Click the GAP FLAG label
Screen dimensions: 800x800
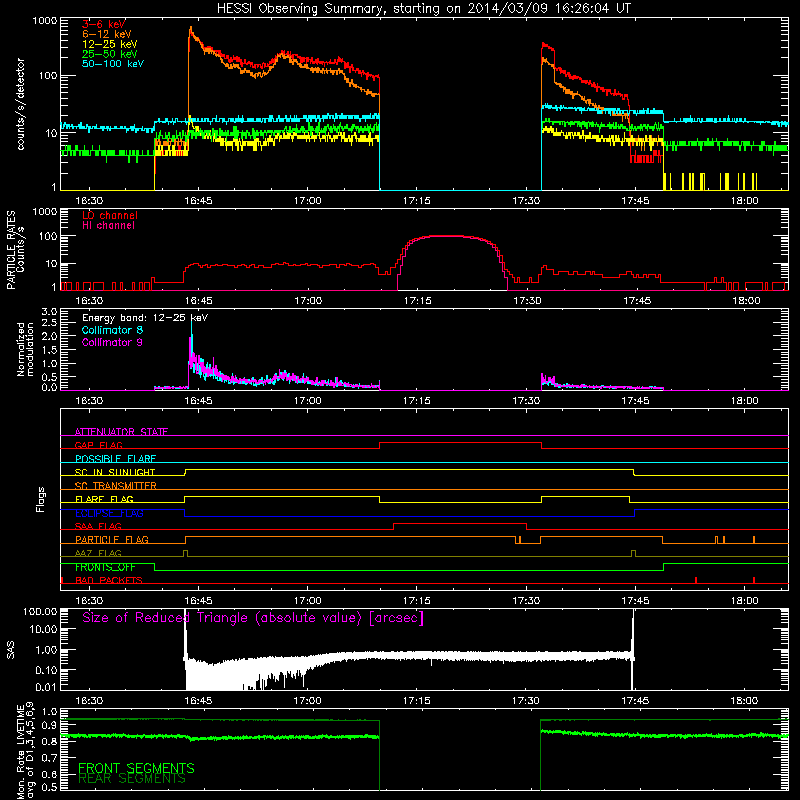(98, 445)
